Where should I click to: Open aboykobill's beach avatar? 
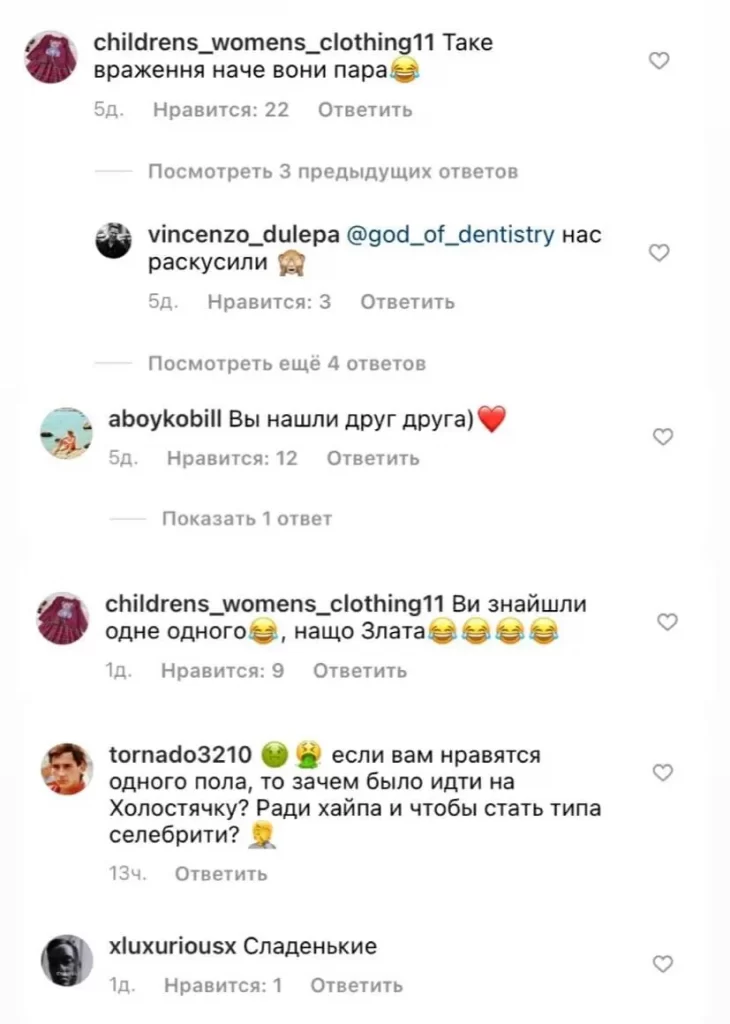tap(67, 433)
